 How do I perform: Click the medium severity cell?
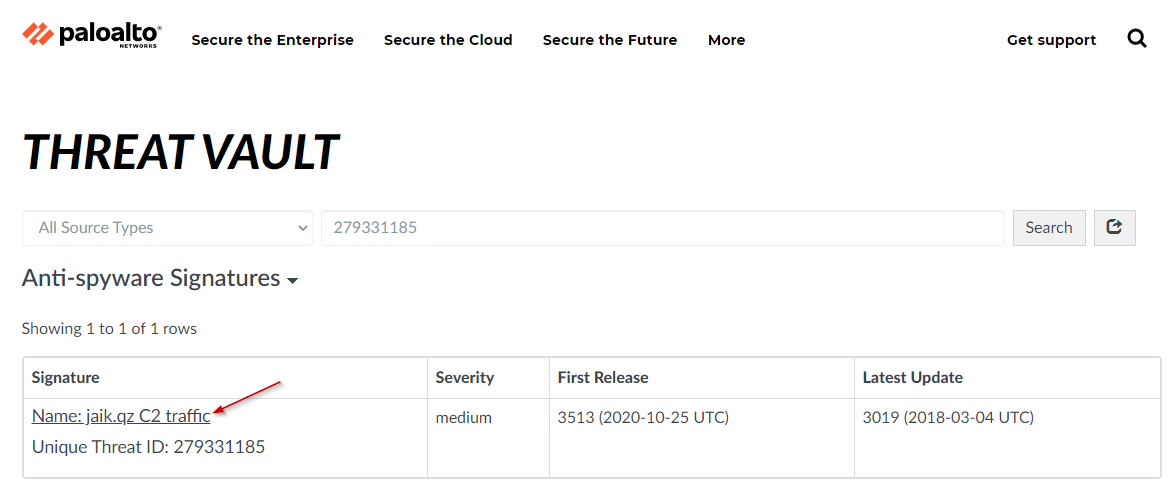click(x=463, y=417)
